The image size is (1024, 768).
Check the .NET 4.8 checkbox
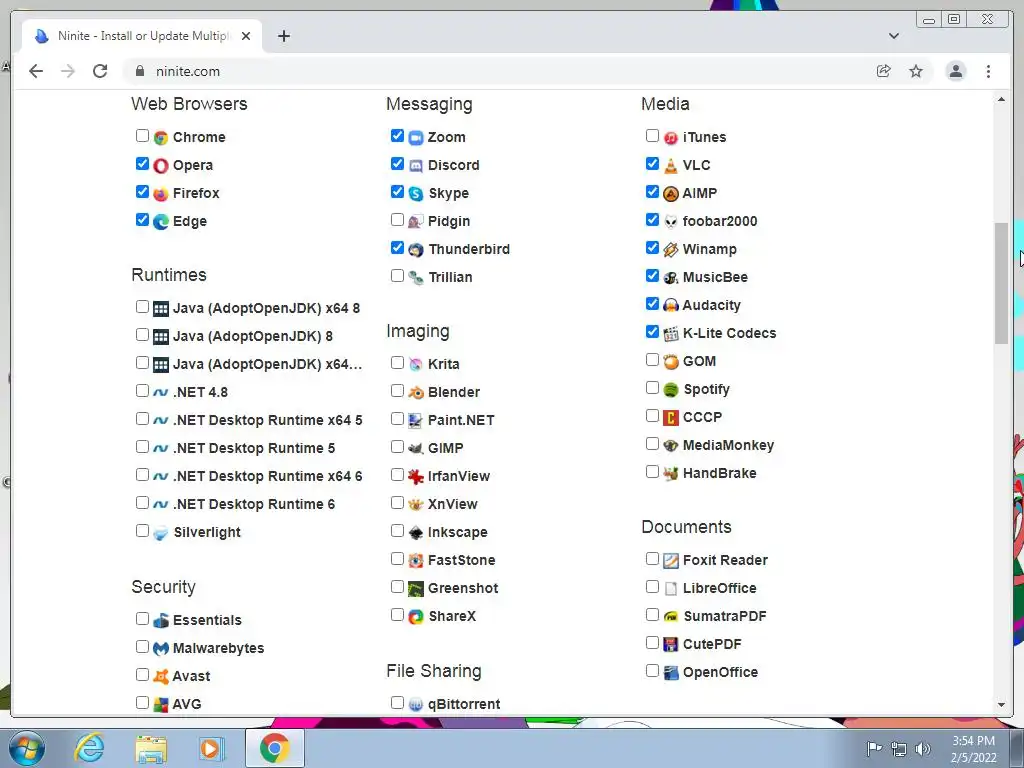pyautogui.click(x=142, y=391)
